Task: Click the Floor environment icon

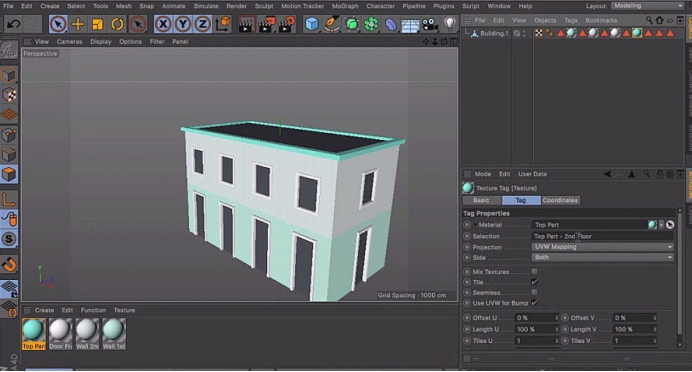Action: 410,25
